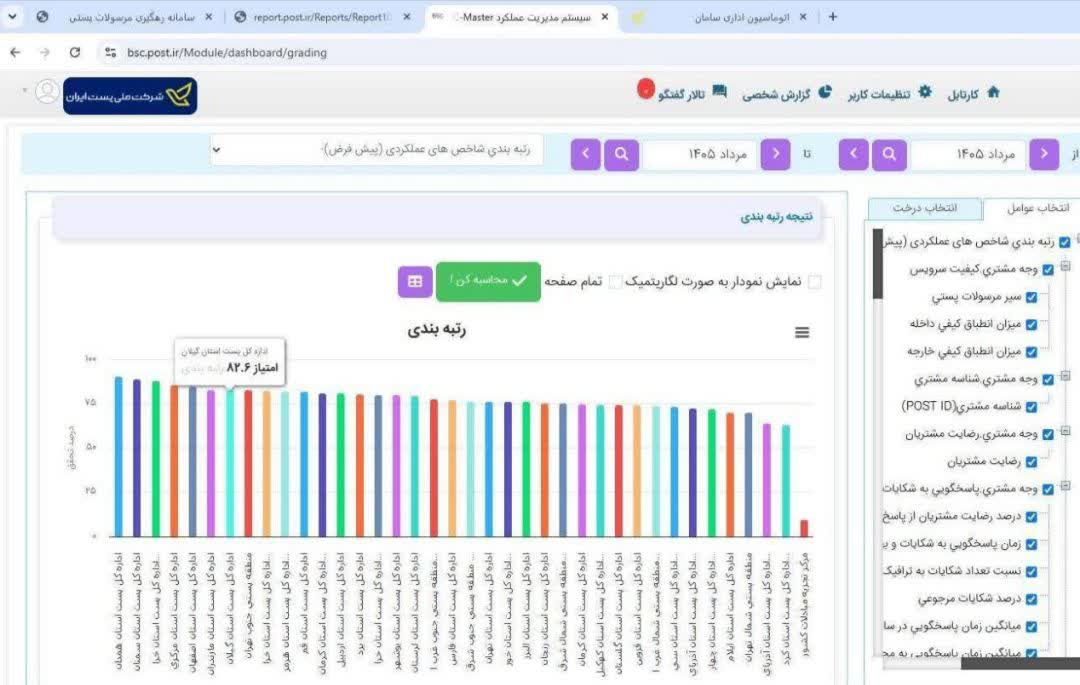Open the کارتابل home icon
This screenshot has height=685, width=1080.
tap(993, 92)
